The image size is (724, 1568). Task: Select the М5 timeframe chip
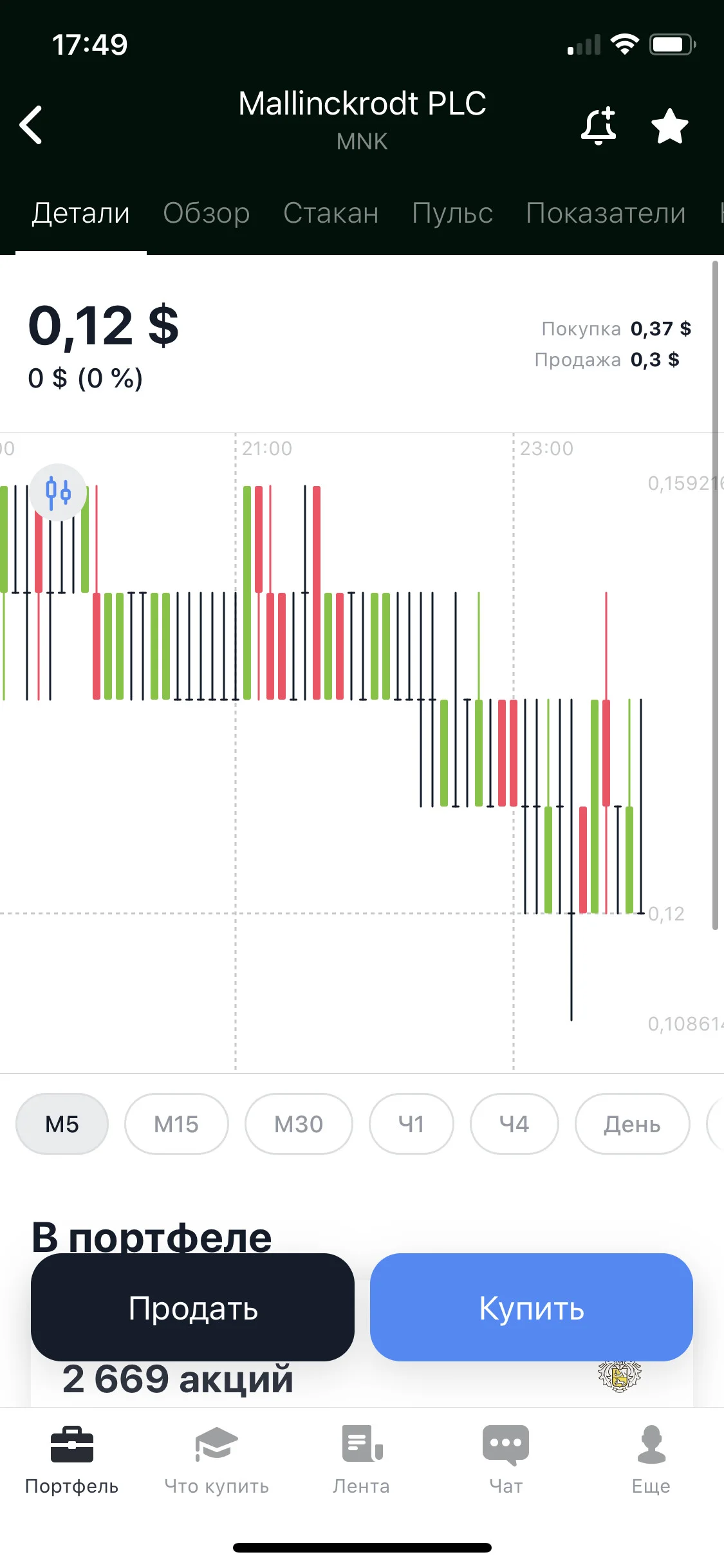tap(62, 1124)
